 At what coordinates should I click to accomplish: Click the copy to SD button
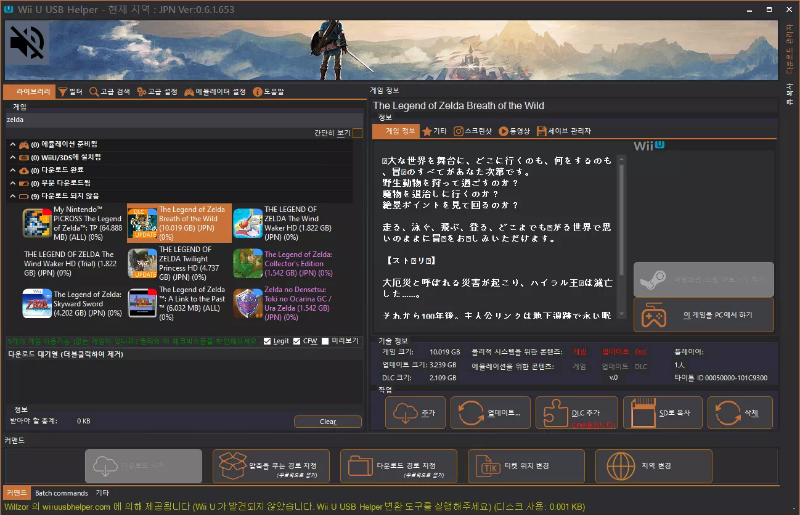[x=663, y=412]
